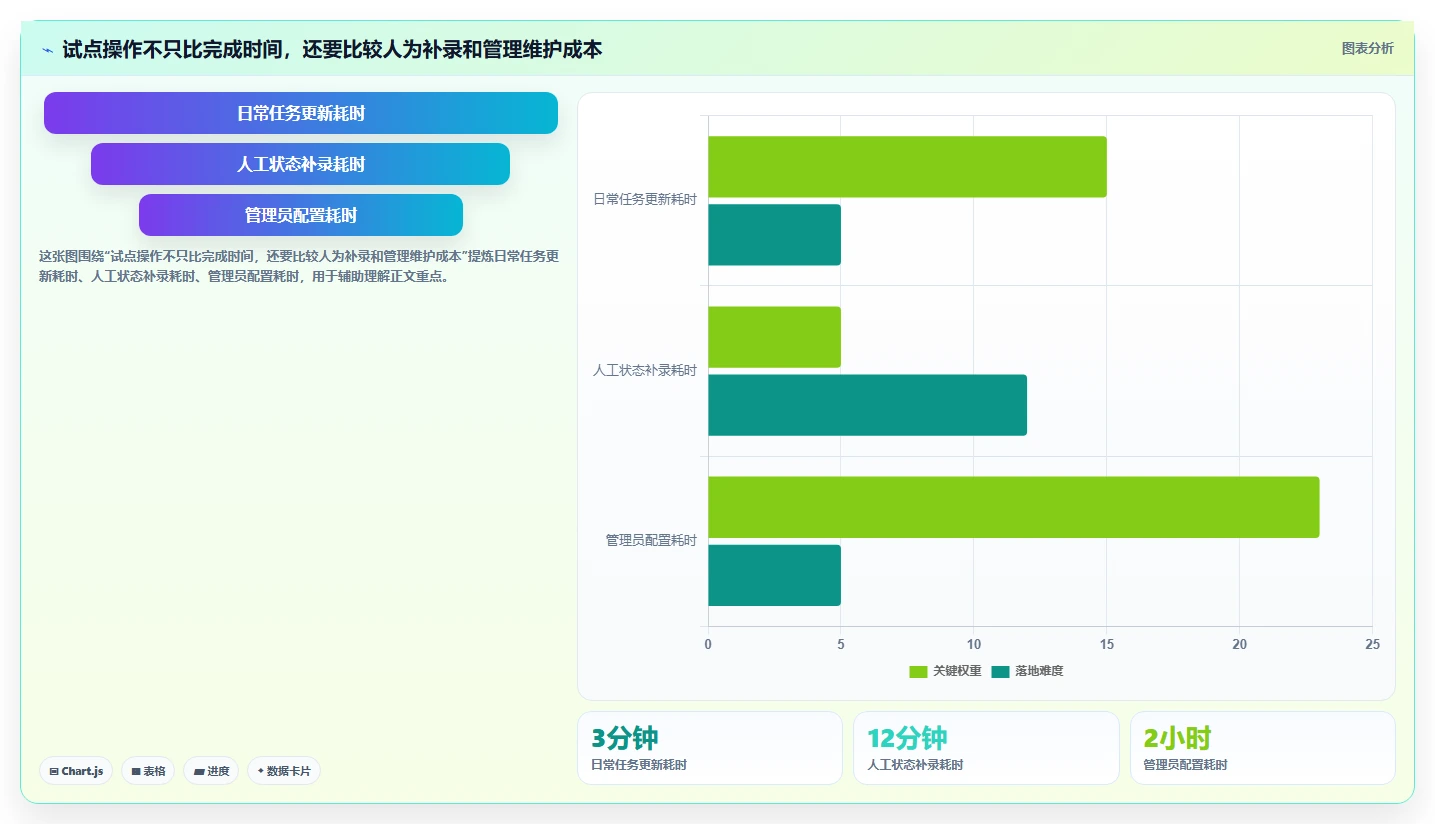Image resolution: width=1435 pixels, height=824 pixels.
Task: Click the 落地难度 bar for 管理员配置耗时
Action: (774, 575)
